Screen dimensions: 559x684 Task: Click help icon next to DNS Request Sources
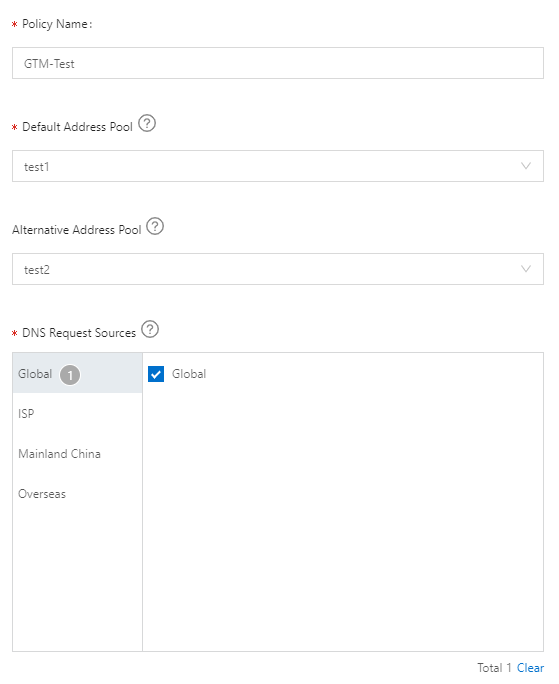tap(150, 329)
